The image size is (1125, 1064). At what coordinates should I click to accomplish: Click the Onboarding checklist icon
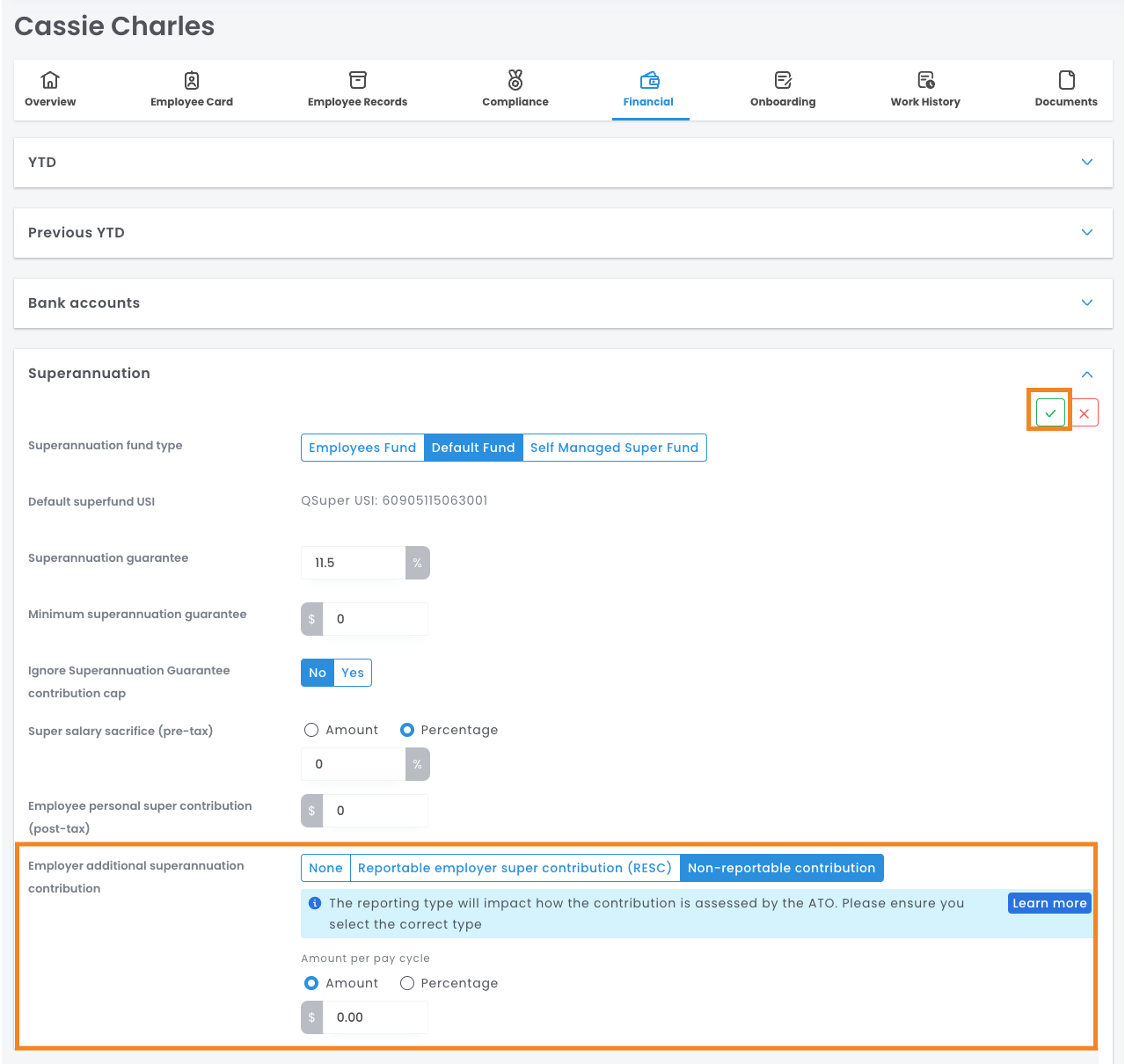[x=783, y=80]
